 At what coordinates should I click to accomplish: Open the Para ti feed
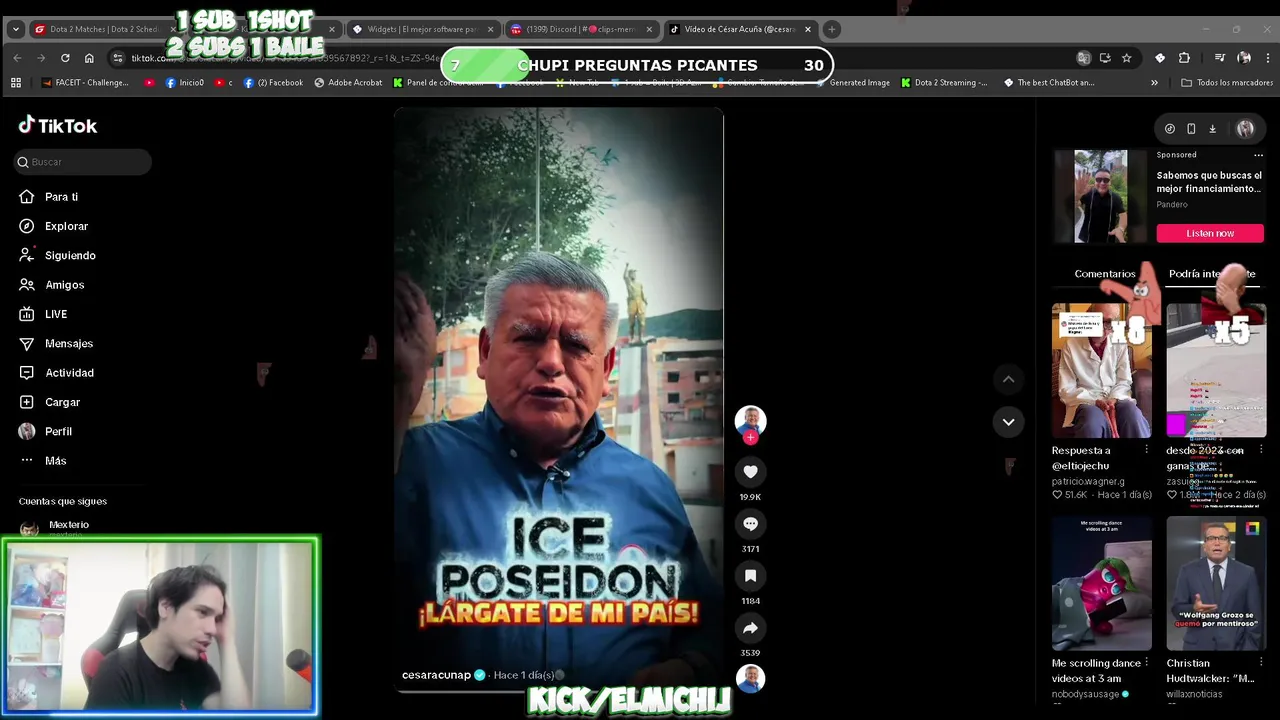point(48,197)
